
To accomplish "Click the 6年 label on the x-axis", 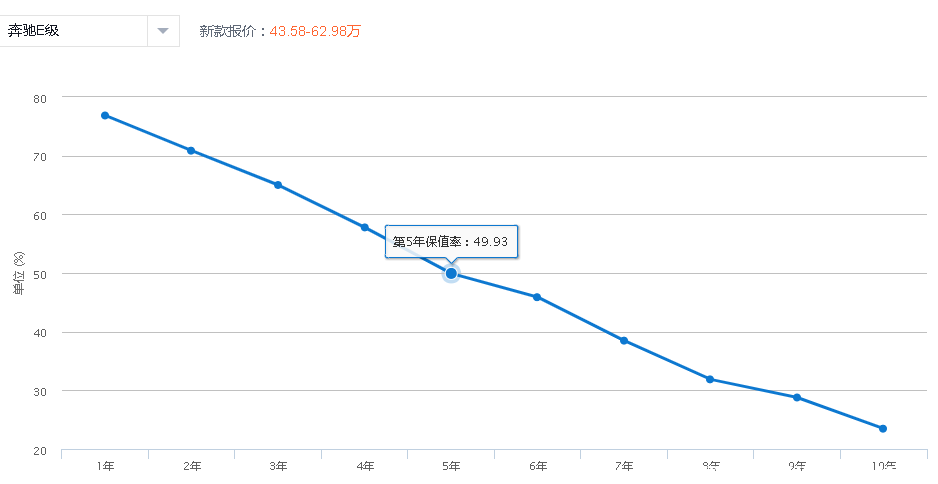I will tap(537, 466).
